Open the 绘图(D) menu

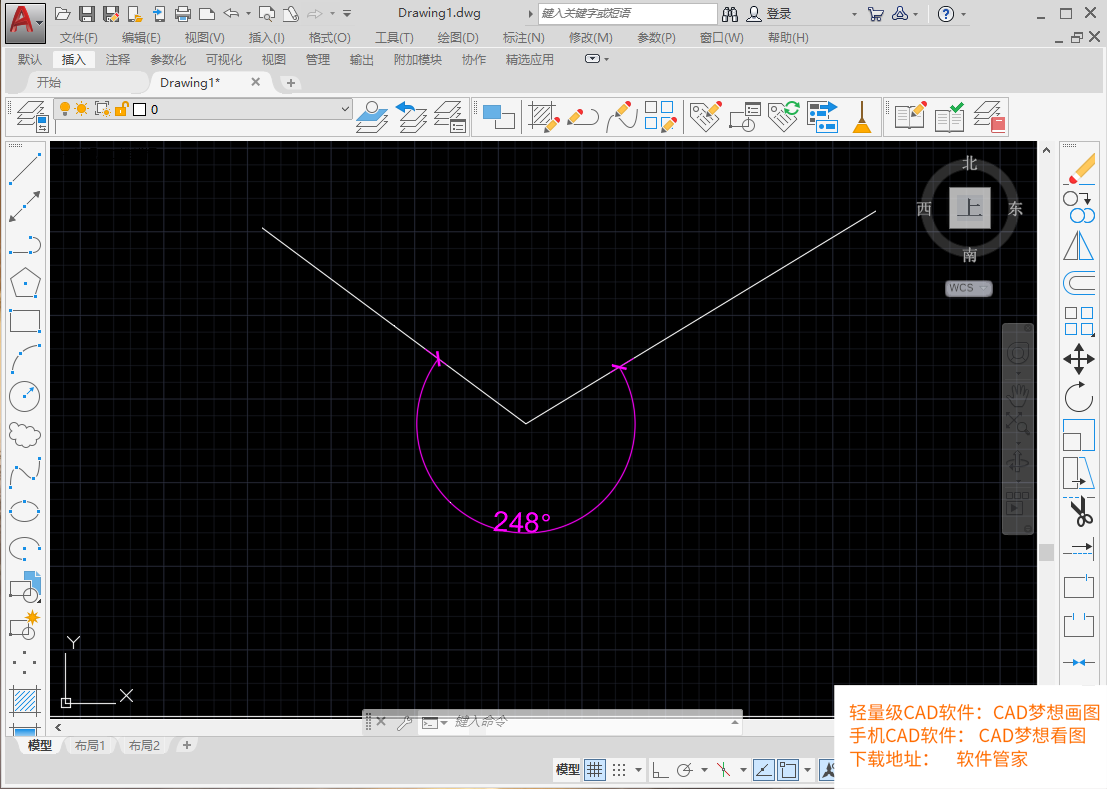[458, 38]
